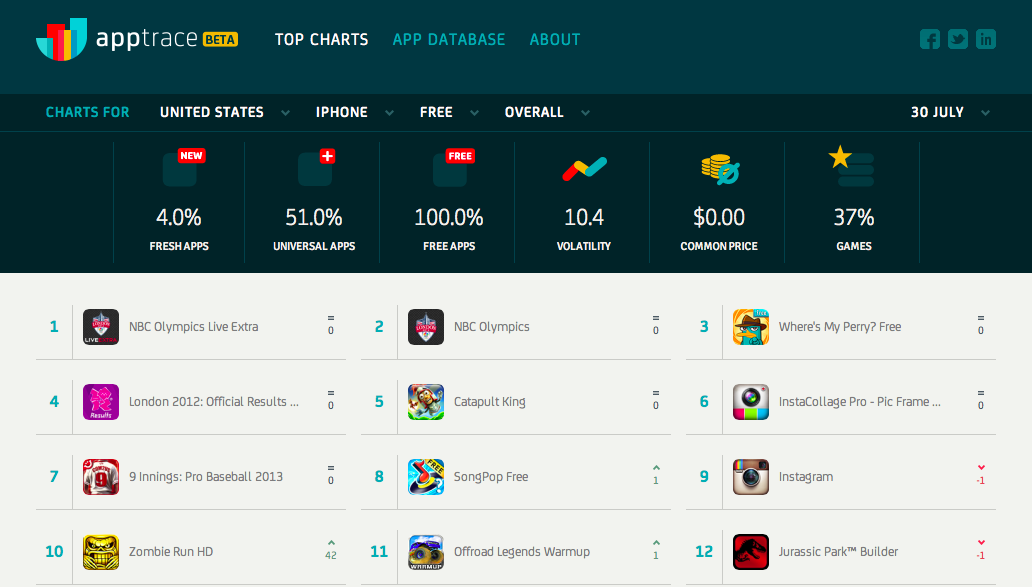1032x587 pixels.
Task: Go to the Top Charts tab
Action: pyautogui.click(x=322, y=39)
